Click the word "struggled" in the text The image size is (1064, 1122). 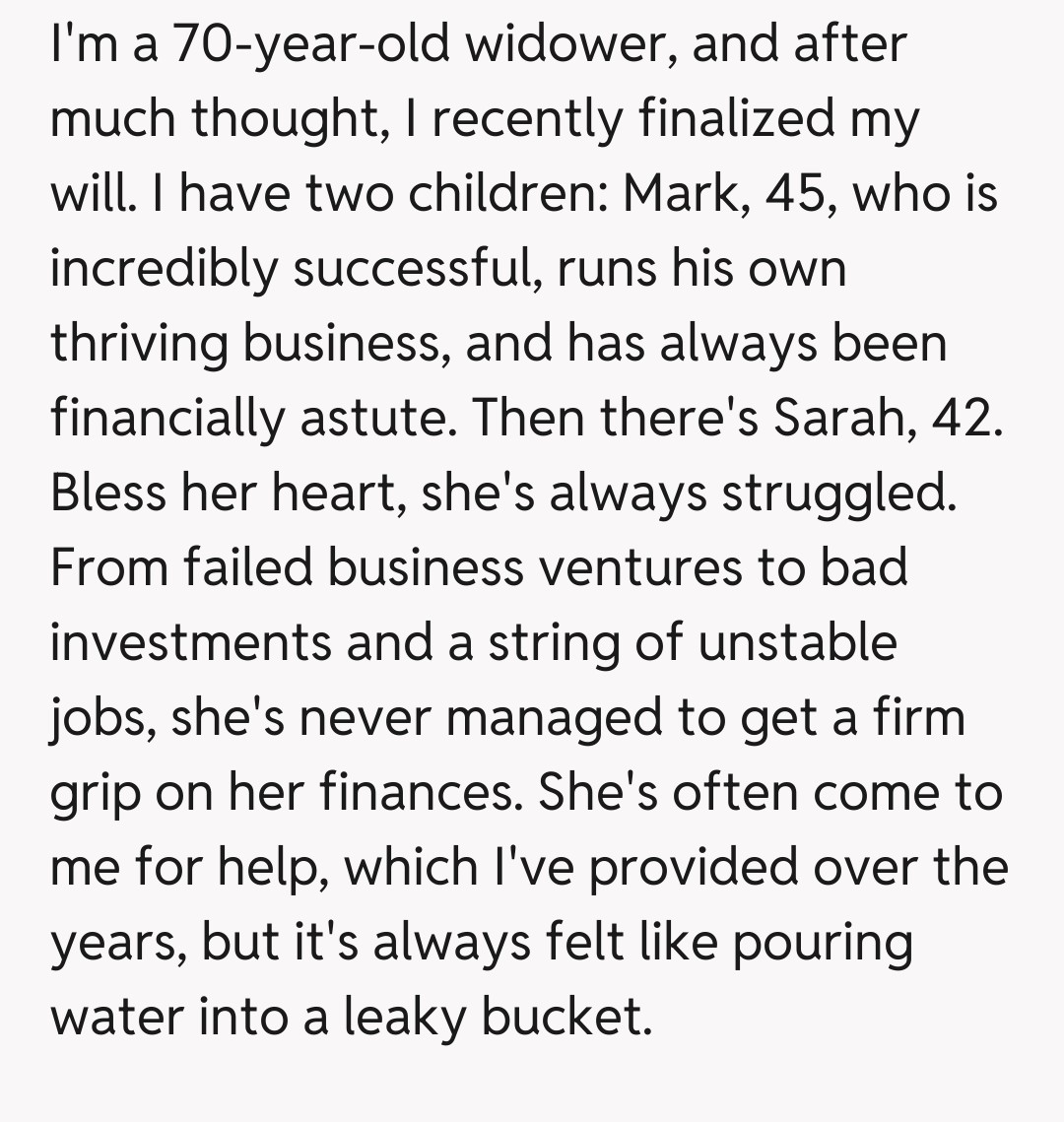coord(837,493)
